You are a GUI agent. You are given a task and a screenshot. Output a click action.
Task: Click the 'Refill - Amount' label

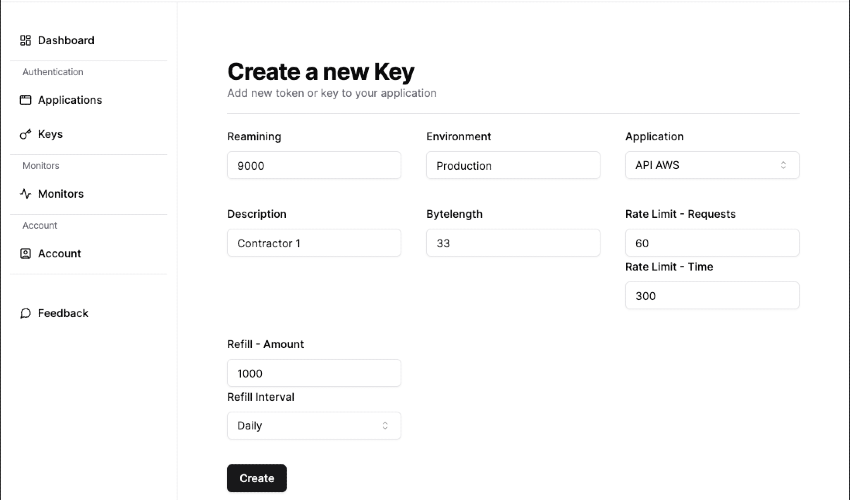click(x=266, y=344)
